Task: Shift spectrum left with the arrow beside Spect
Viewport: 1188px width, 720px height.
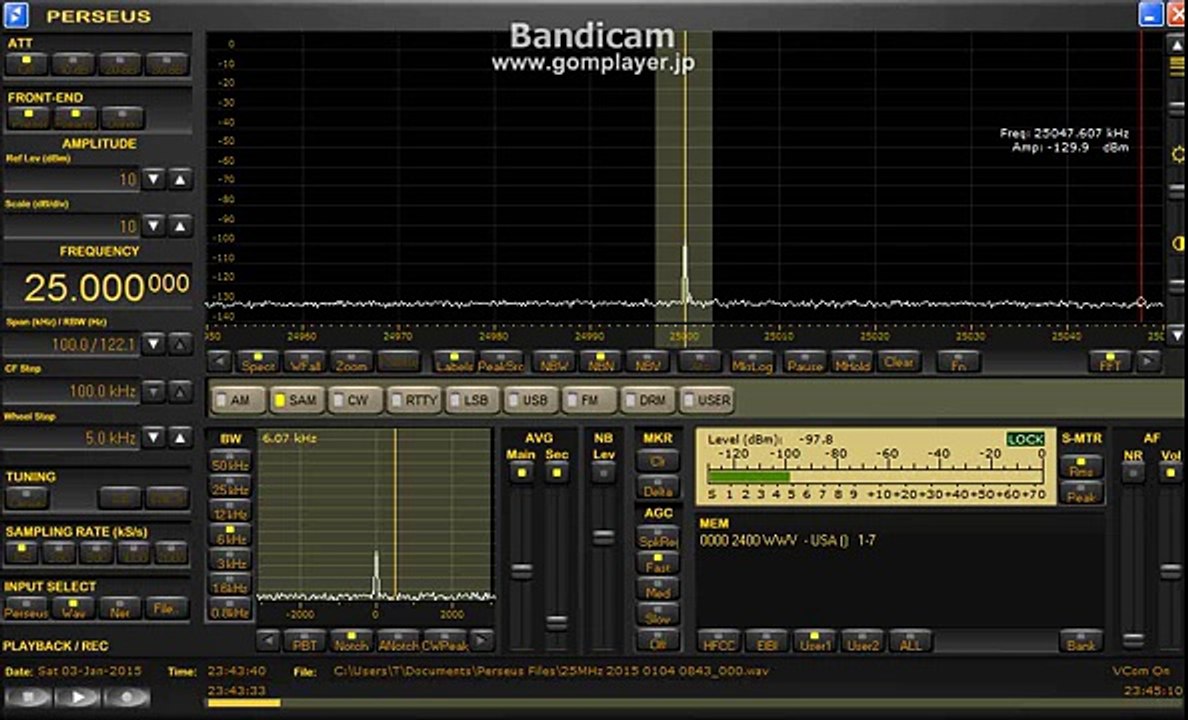Action: pyautogui.click(x=219, y=362)
